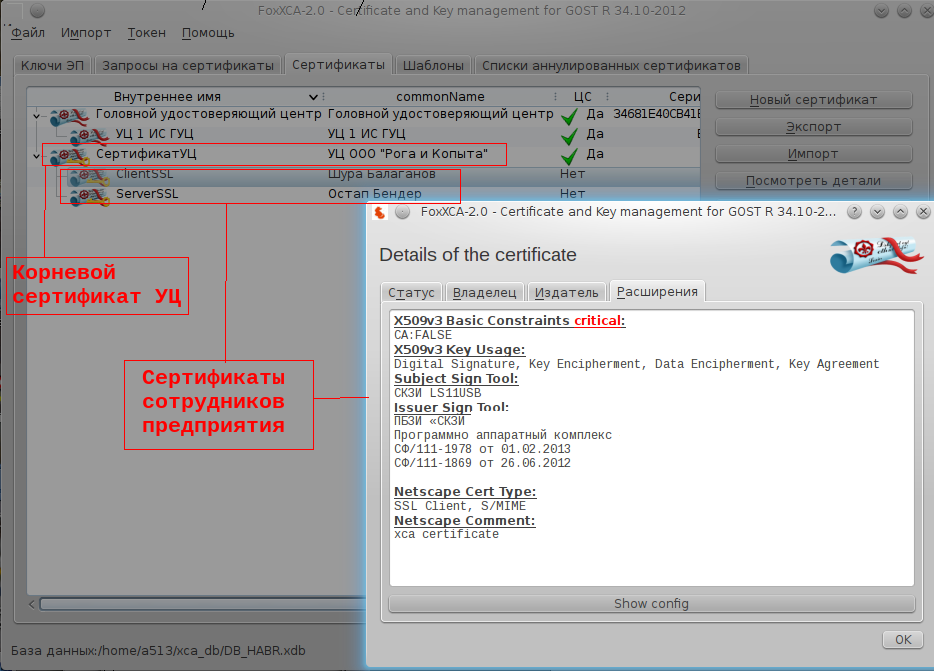Open the Токен menu
This screenshot has width=934, height=671.
[x=147, y=33]
